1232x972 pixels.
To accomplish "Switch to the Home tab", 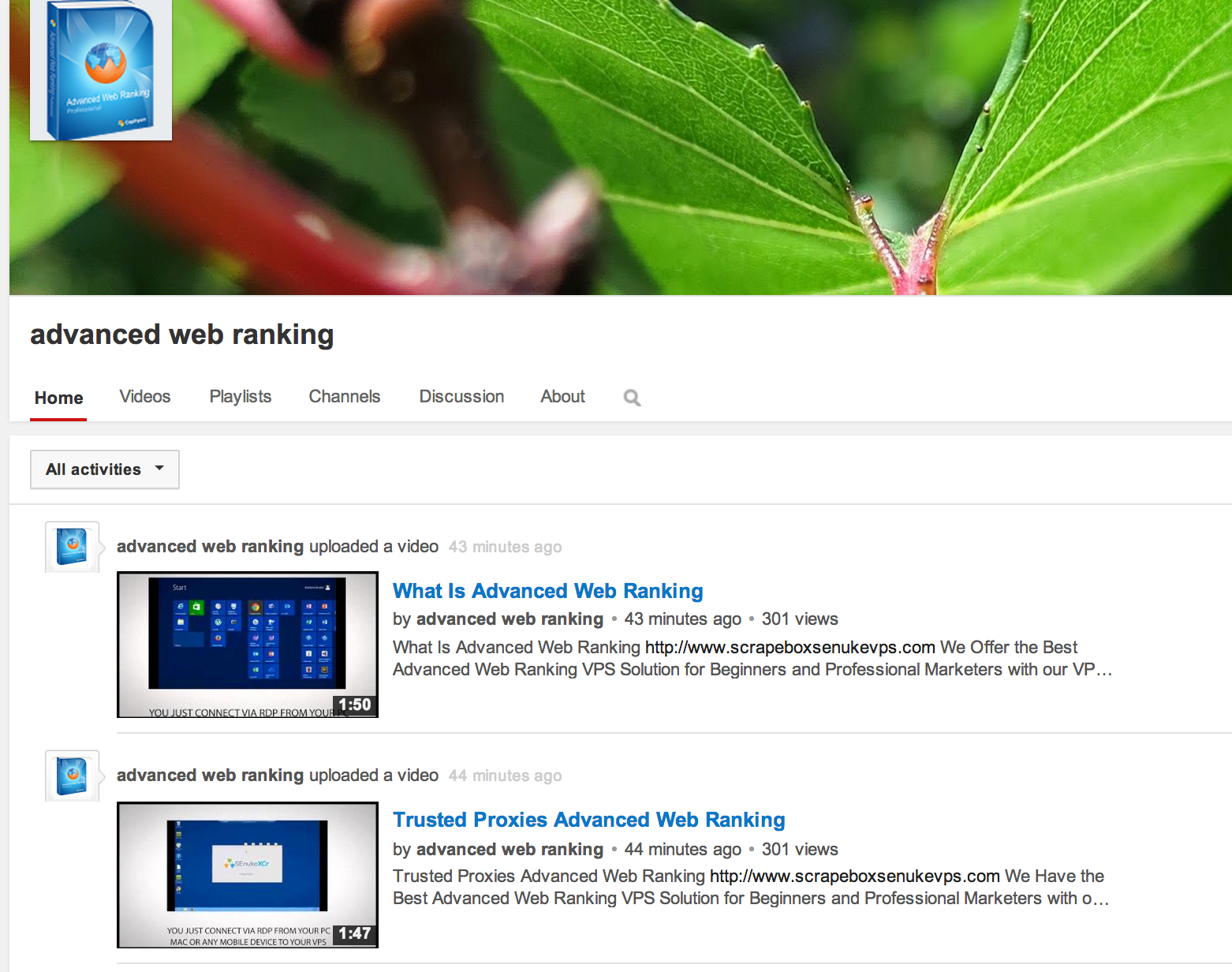I will pyautogui.click(x=58, y=398).
